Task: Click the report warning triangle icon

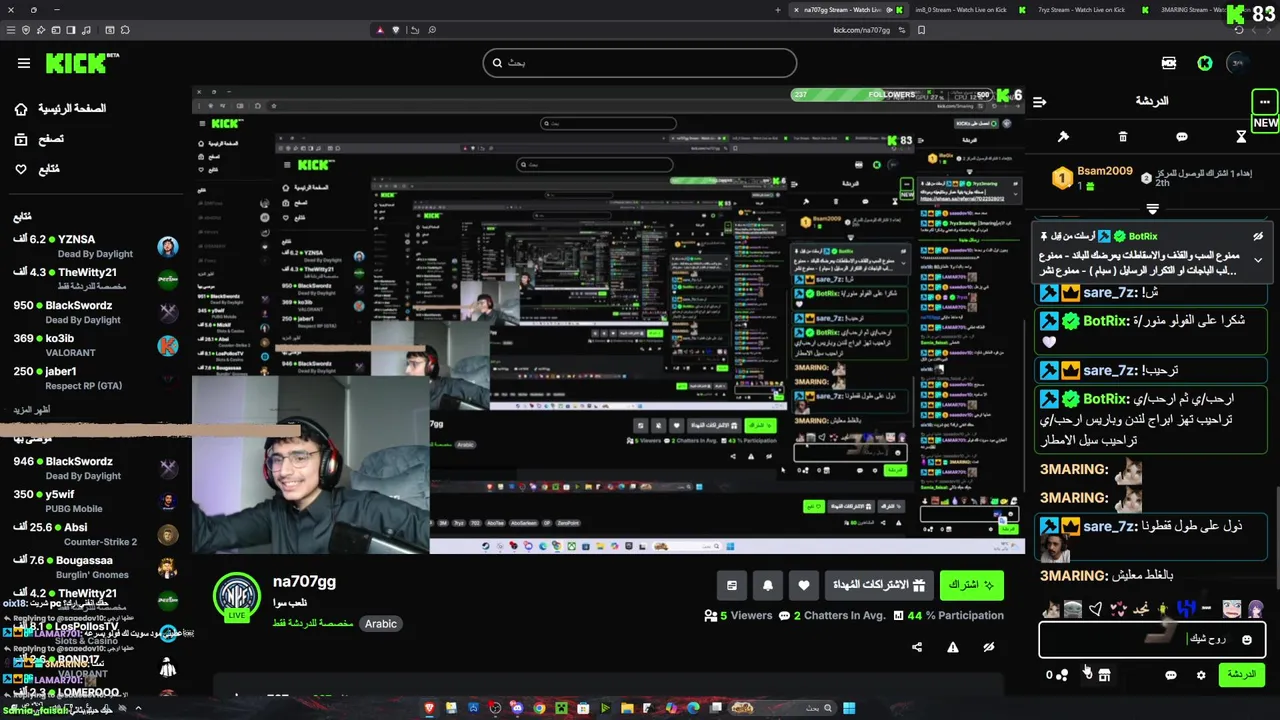Action: 953,647
